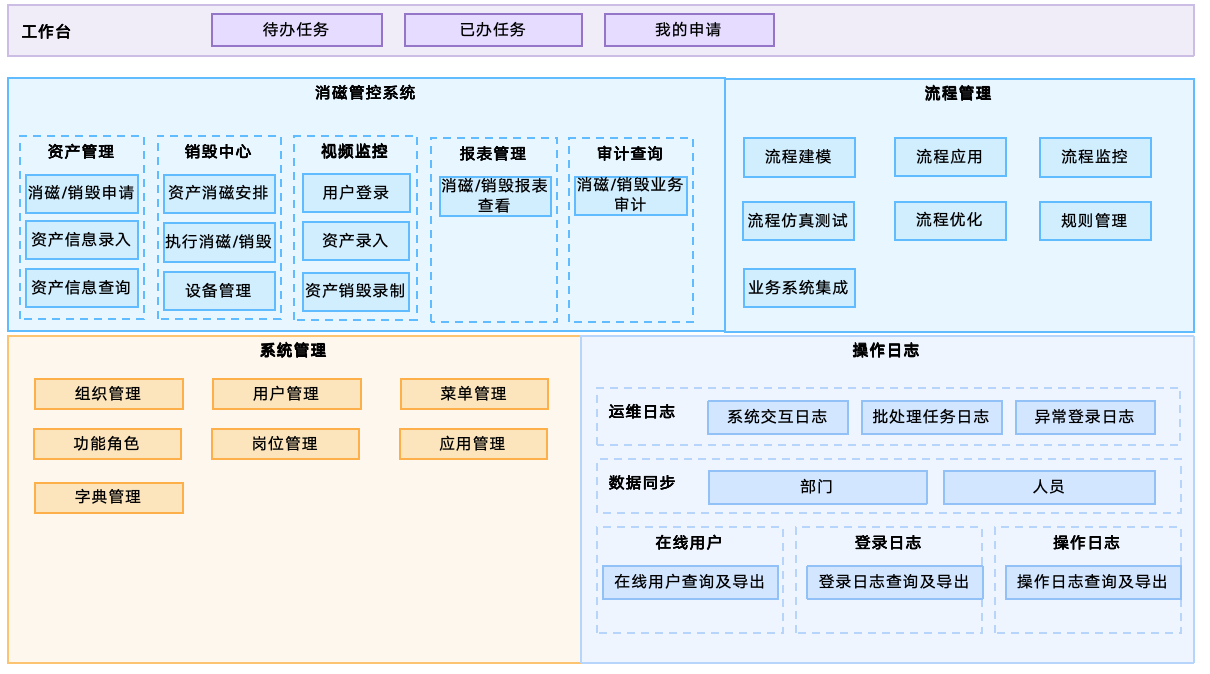Select the 资产录入 box
The image size is (1210, 674).
356,241
